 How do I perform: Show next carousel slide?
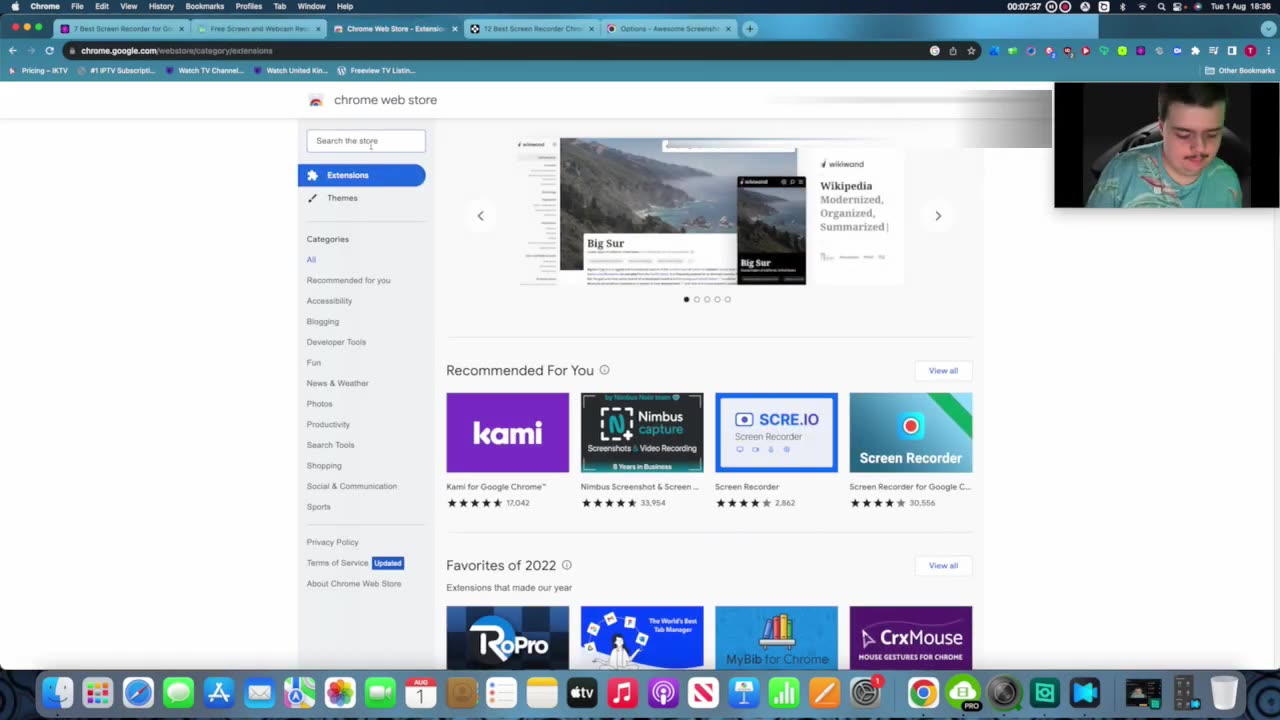938,215
